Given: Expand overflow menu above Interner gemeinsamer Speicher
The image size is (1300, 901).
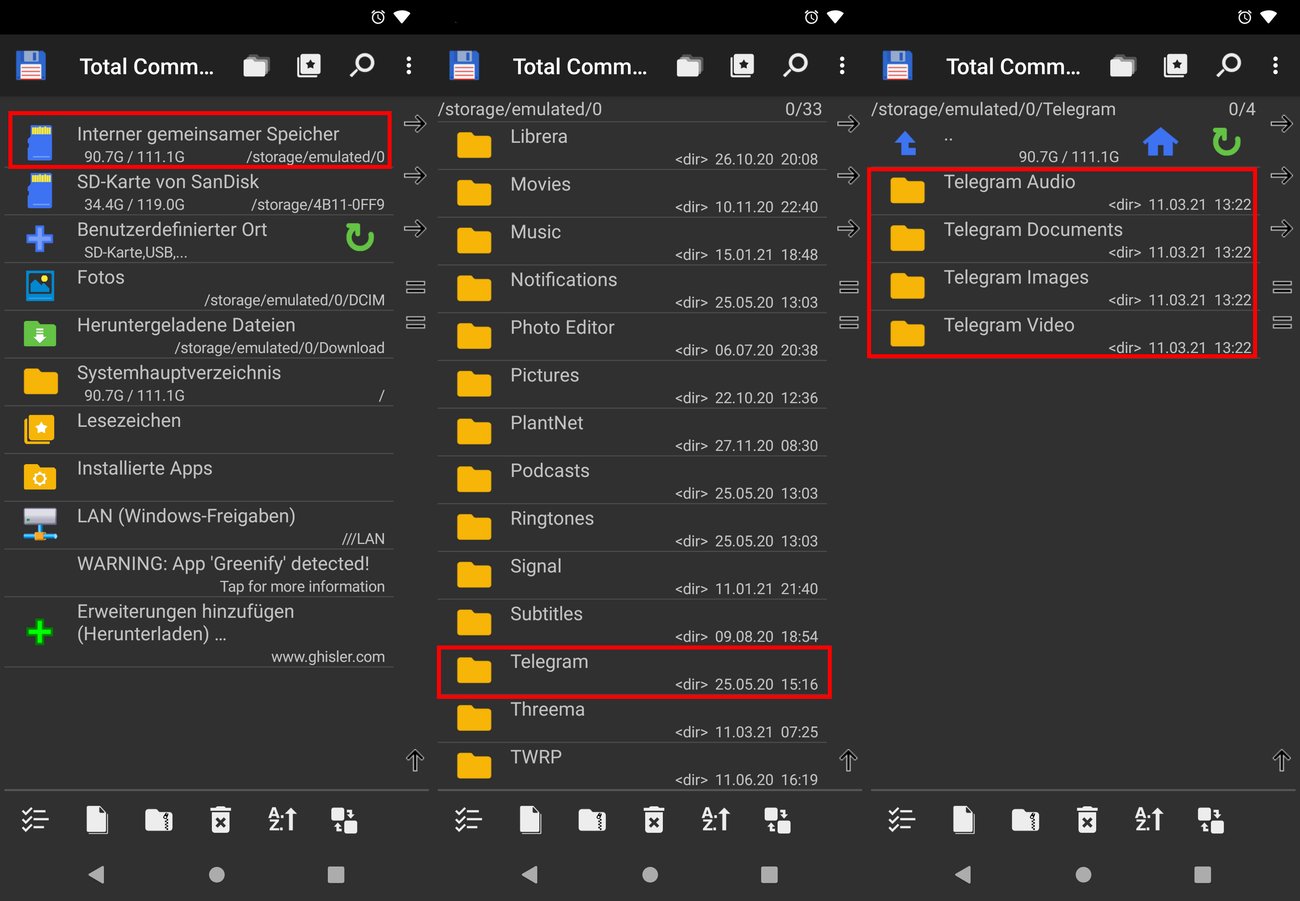Looking at the screenshot, I should point(409,66).
